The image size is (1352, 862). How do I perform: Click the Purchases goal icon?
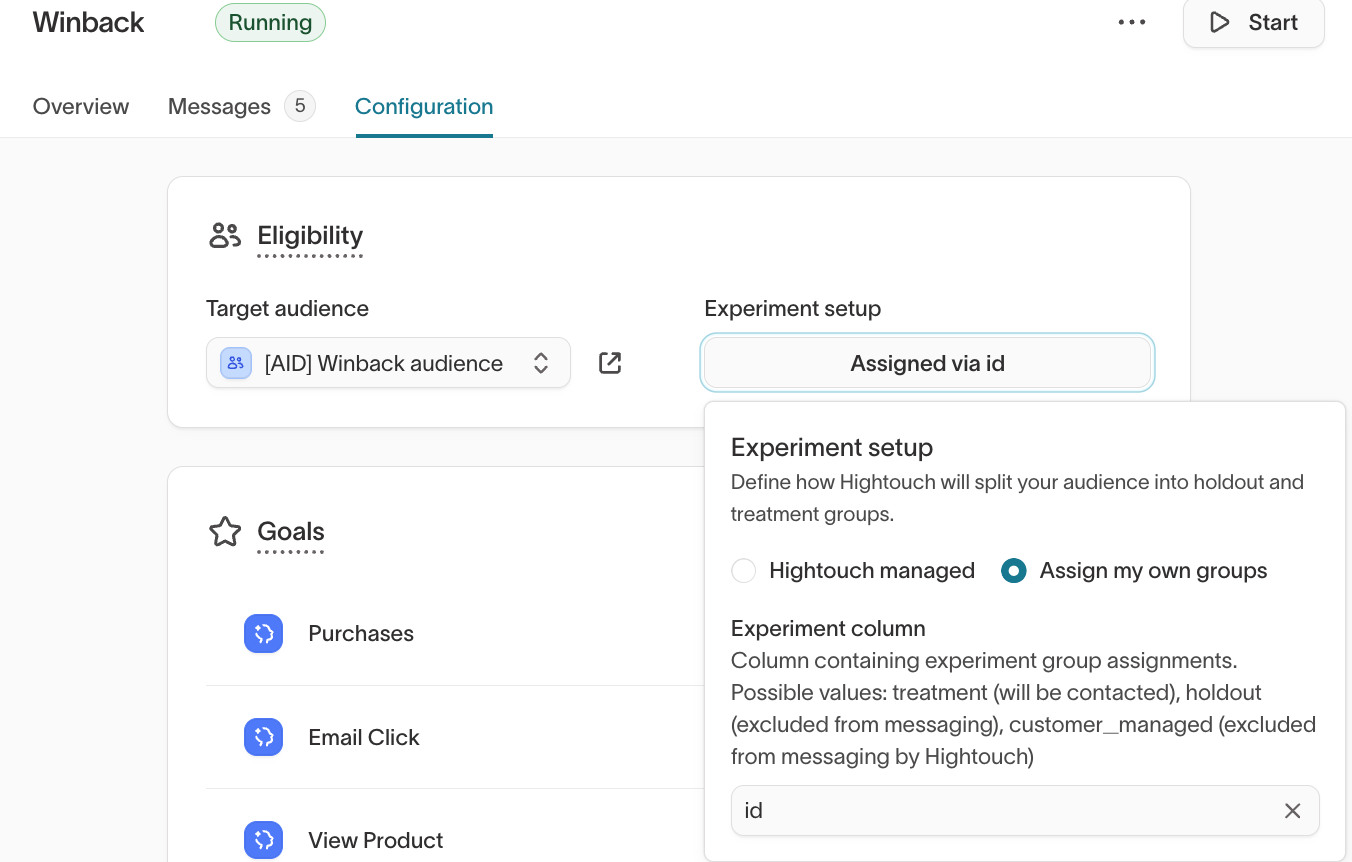(x=263, y=633)
